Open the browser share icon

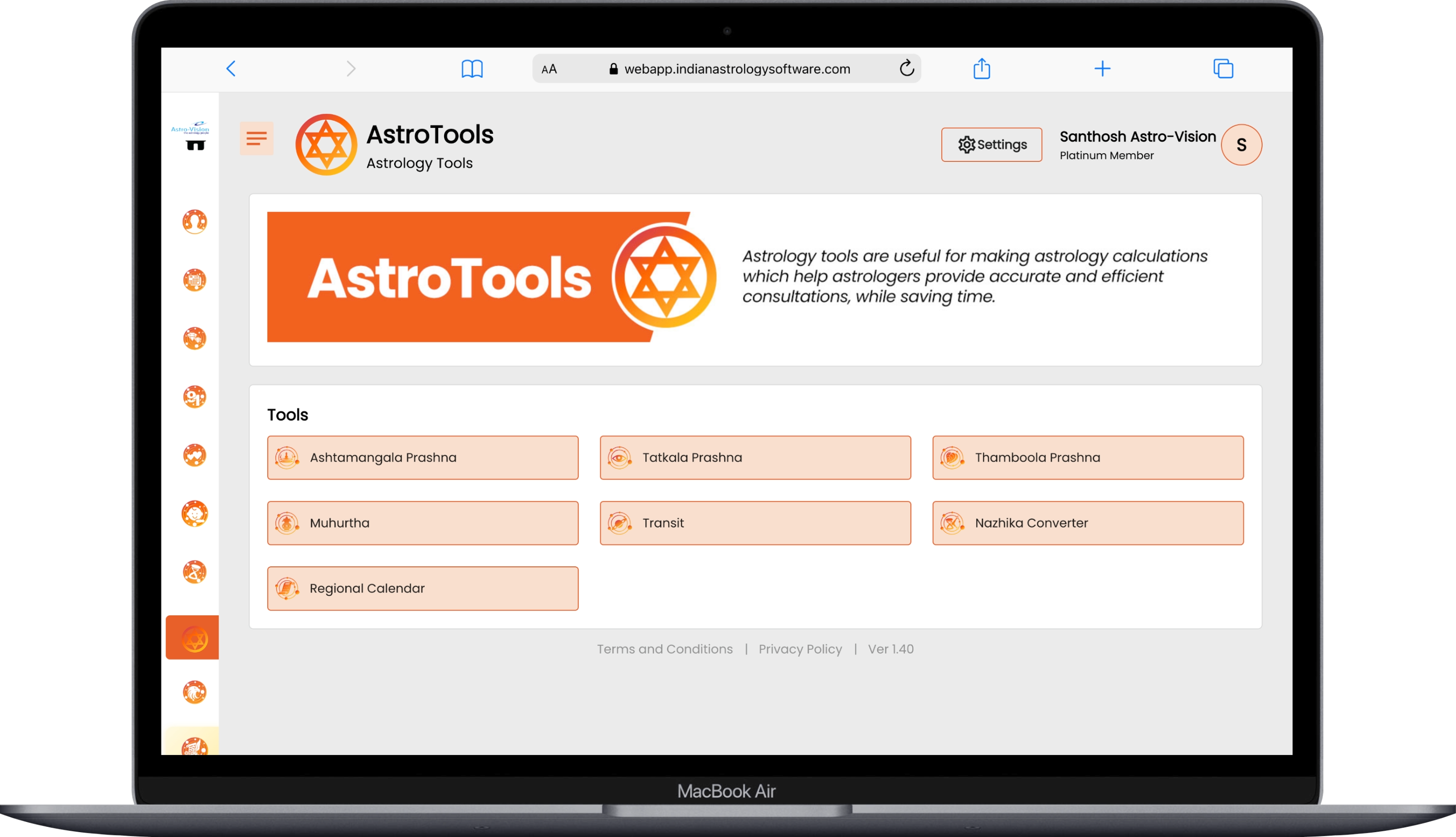982,68
